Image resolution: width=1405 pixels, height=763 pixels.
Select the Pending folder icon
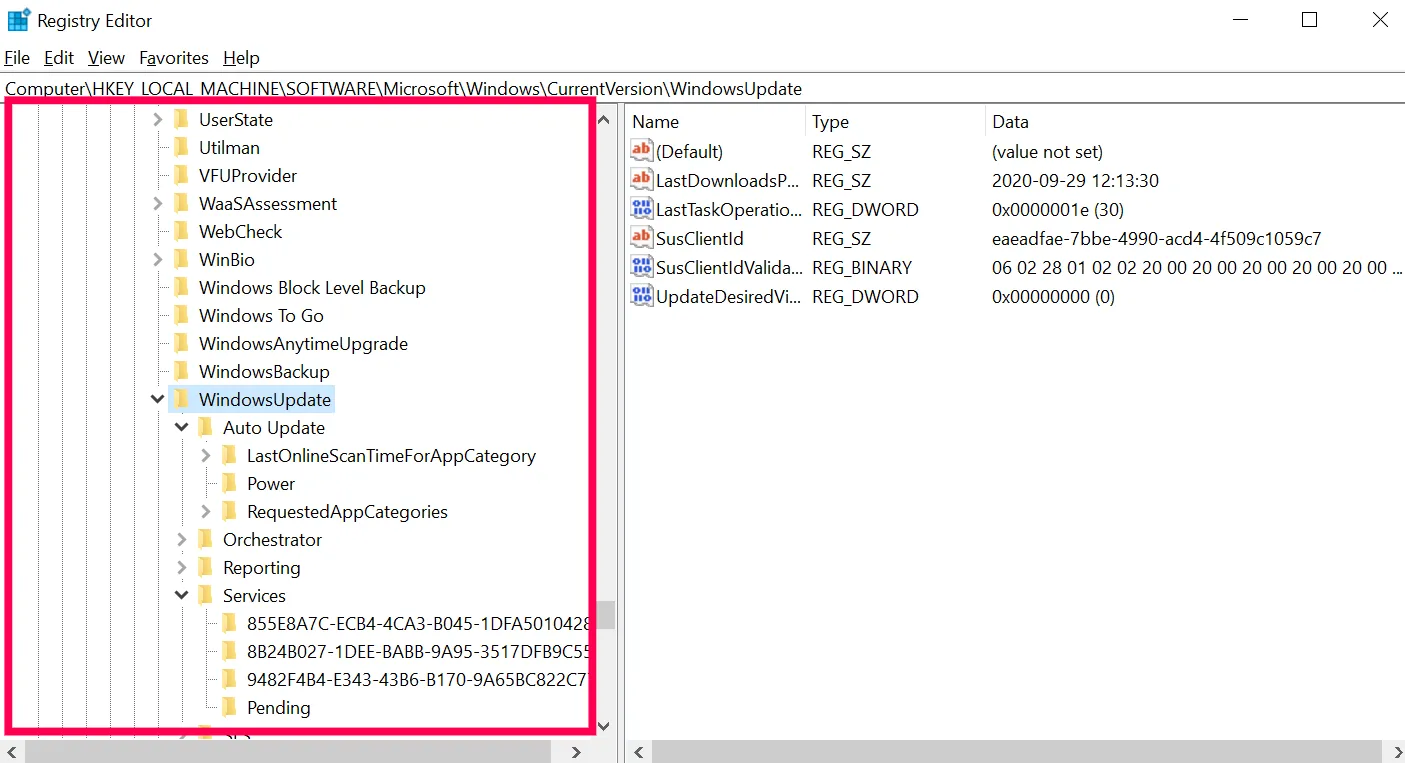tap(229, 708)
